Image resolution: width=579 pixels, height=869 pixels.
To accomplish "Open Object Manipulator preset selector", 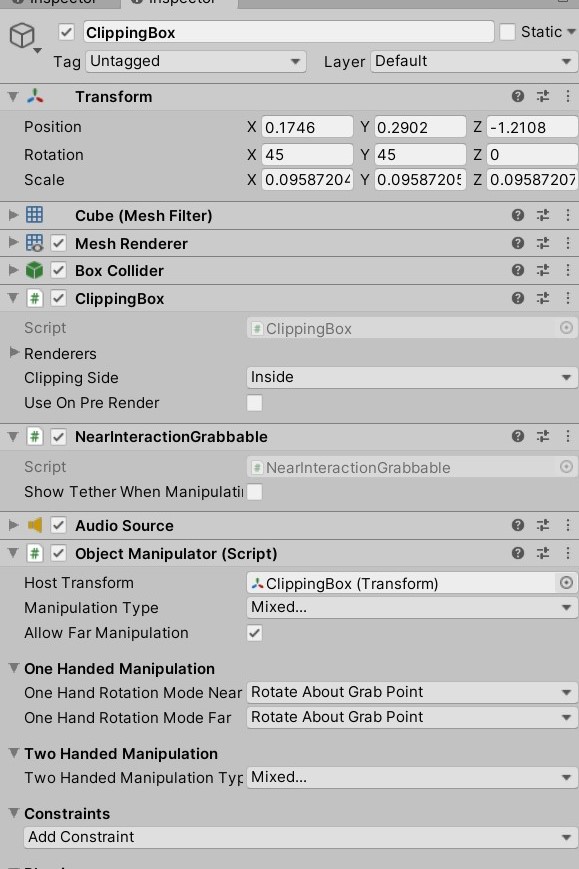I will (542, 553).
